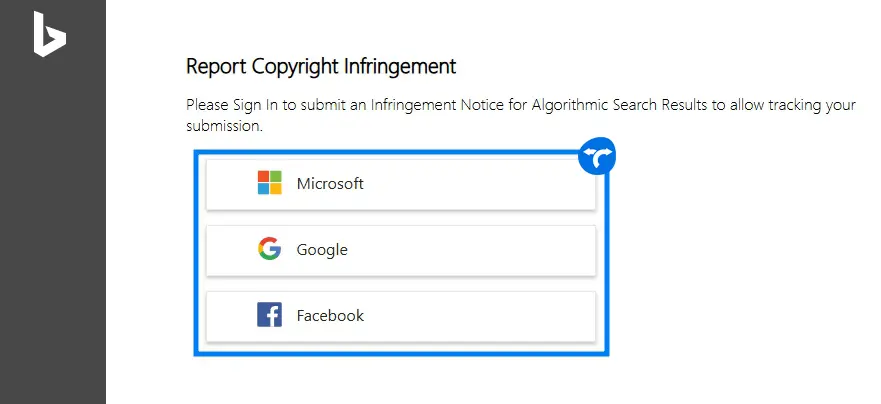Screen dimensions: 881x404
Task: Select the Facebook sign-in button
Action: click(400, 316)
